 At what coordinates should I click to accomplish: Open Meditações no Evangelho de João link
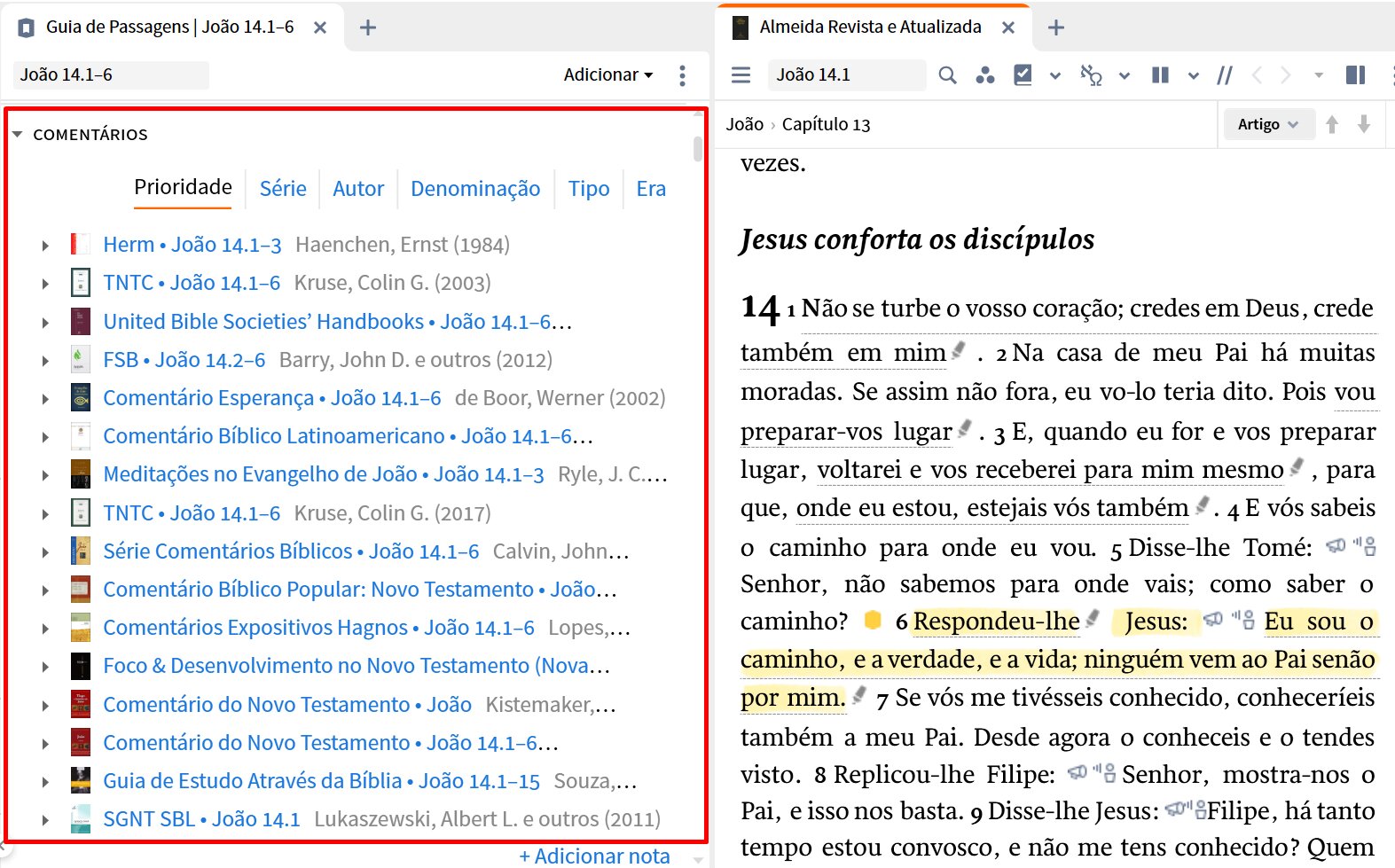pos(324,474)
